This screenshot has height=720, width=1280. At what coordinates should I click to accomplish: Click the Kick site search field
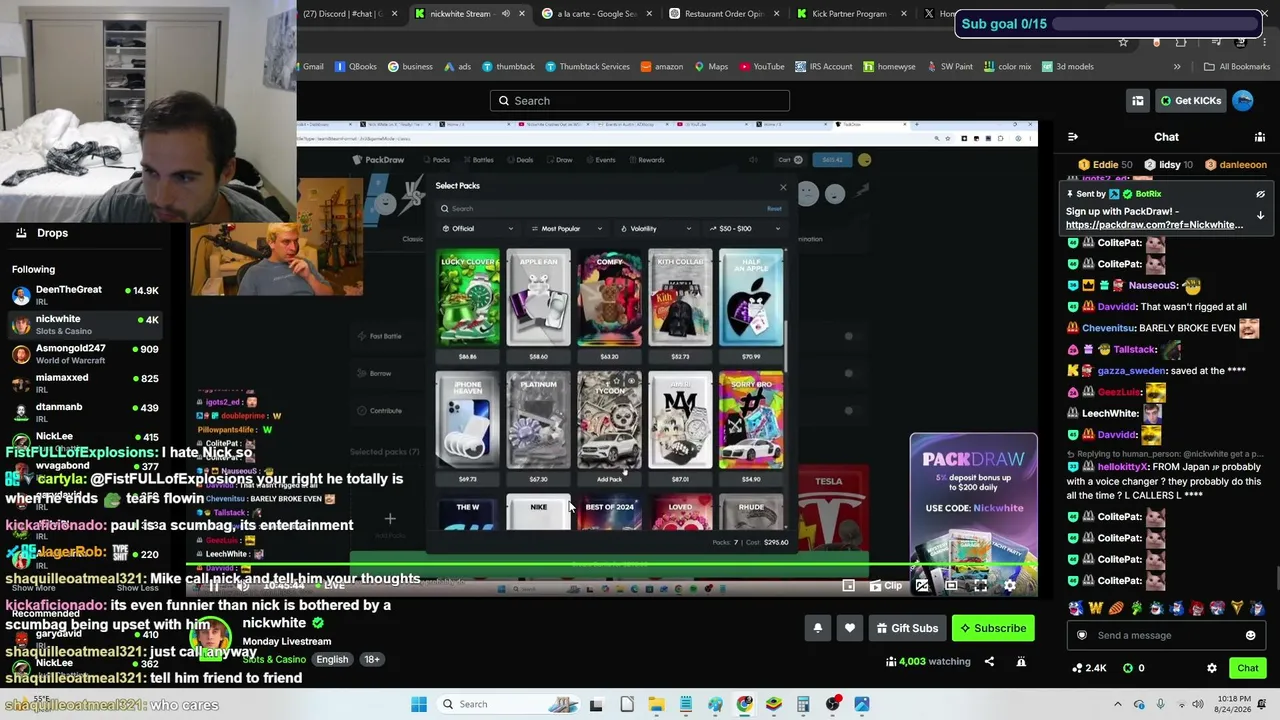[640, 100]
